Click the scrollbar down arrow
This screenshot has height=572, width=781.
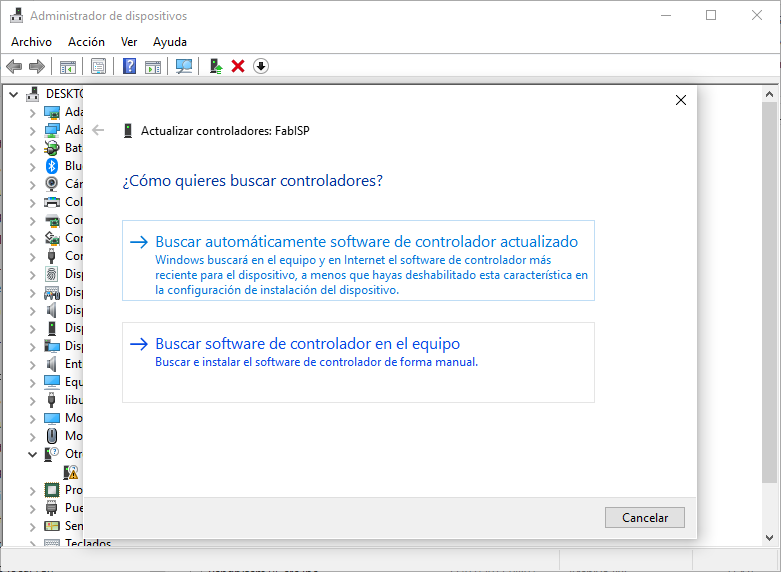click(x=769, y=538)
